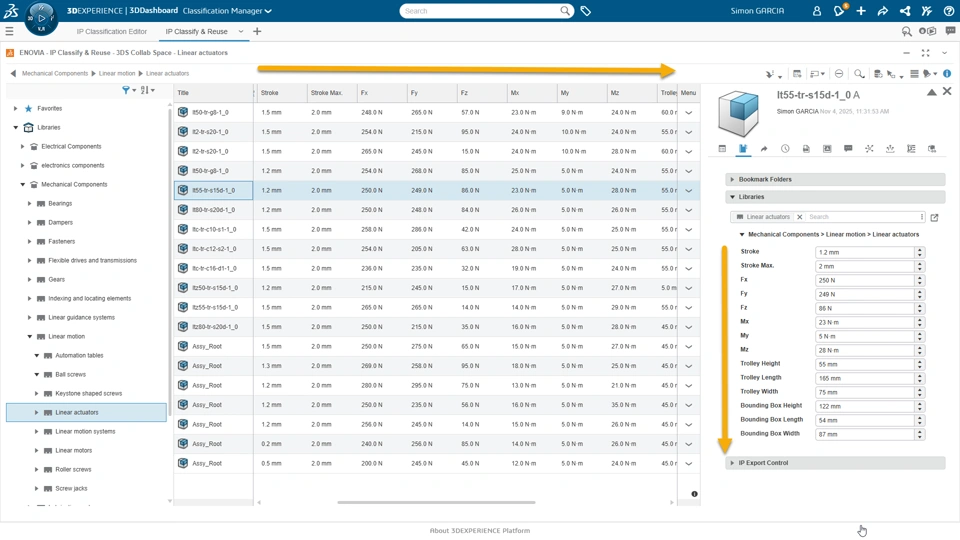Close the item details panel
Image resolution: width=960 pixels, height=540 pixels.
pos(947,91)
